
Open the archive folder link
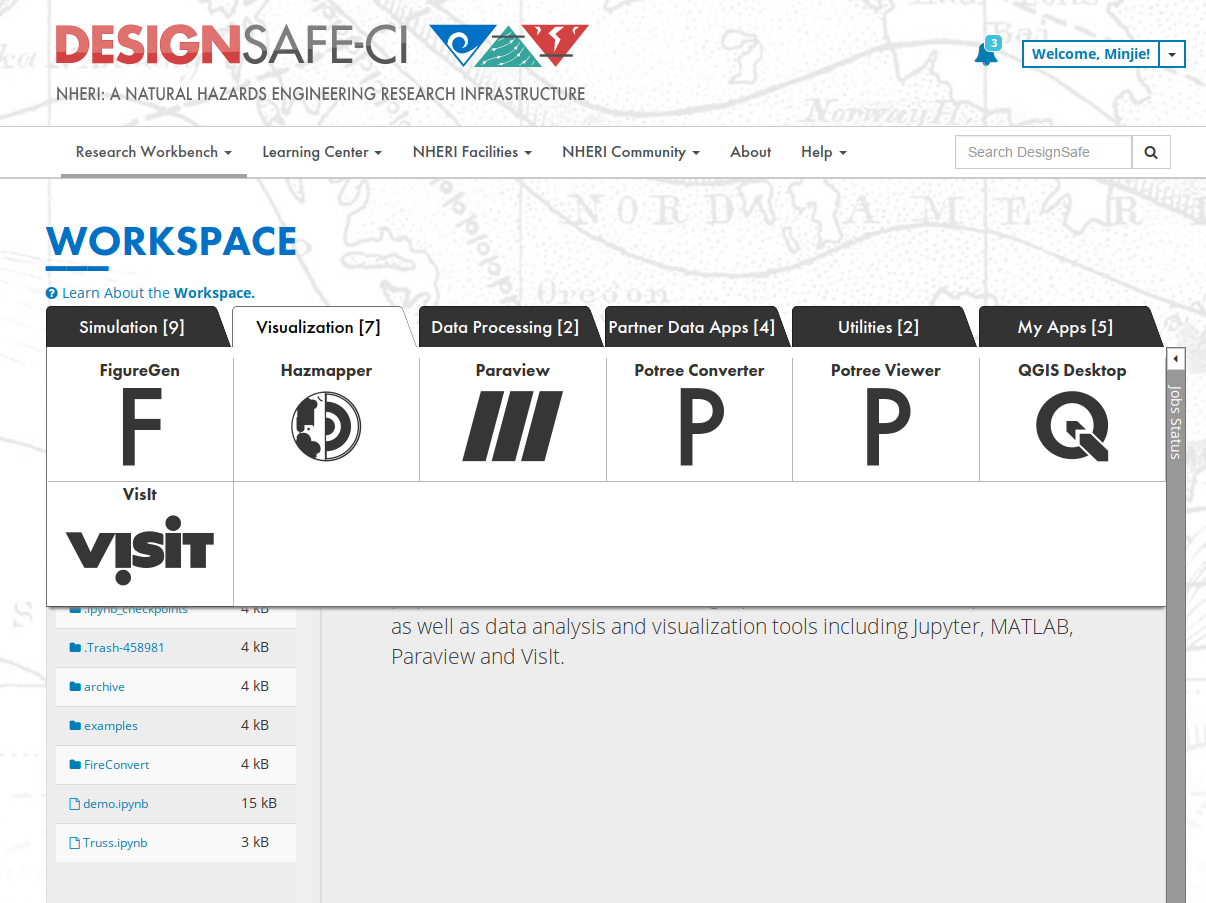[x=104, y=687]
